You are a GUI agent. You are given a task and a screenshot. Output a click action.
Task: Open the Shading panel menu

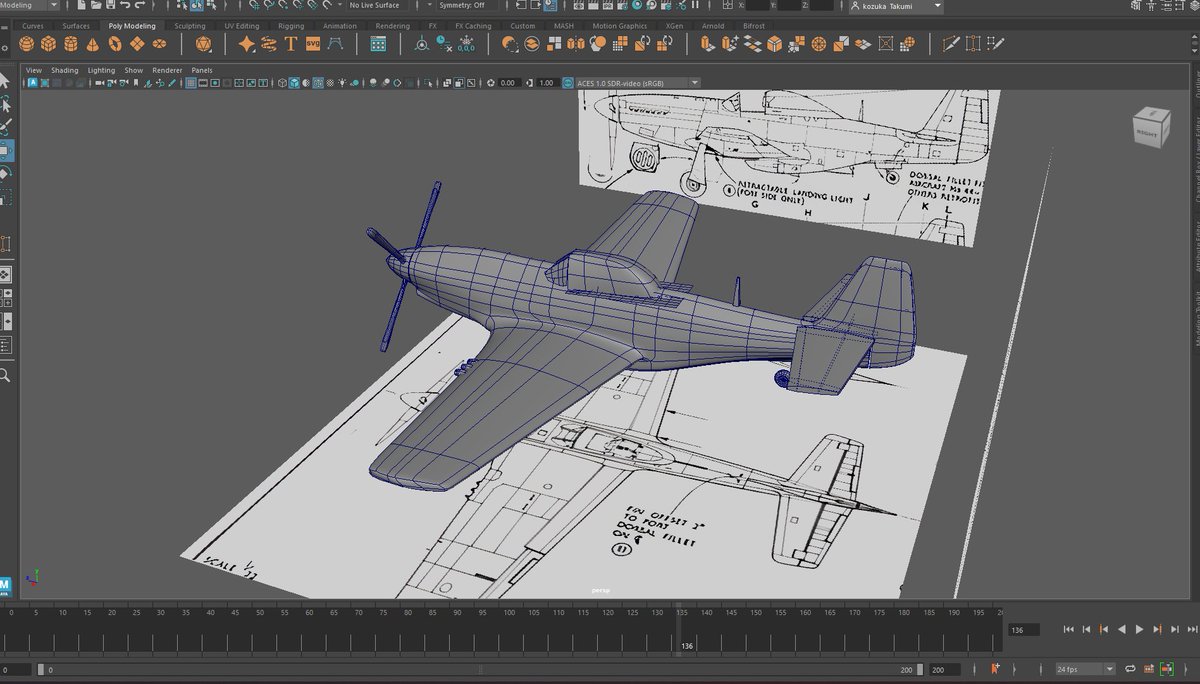point(65,70)
